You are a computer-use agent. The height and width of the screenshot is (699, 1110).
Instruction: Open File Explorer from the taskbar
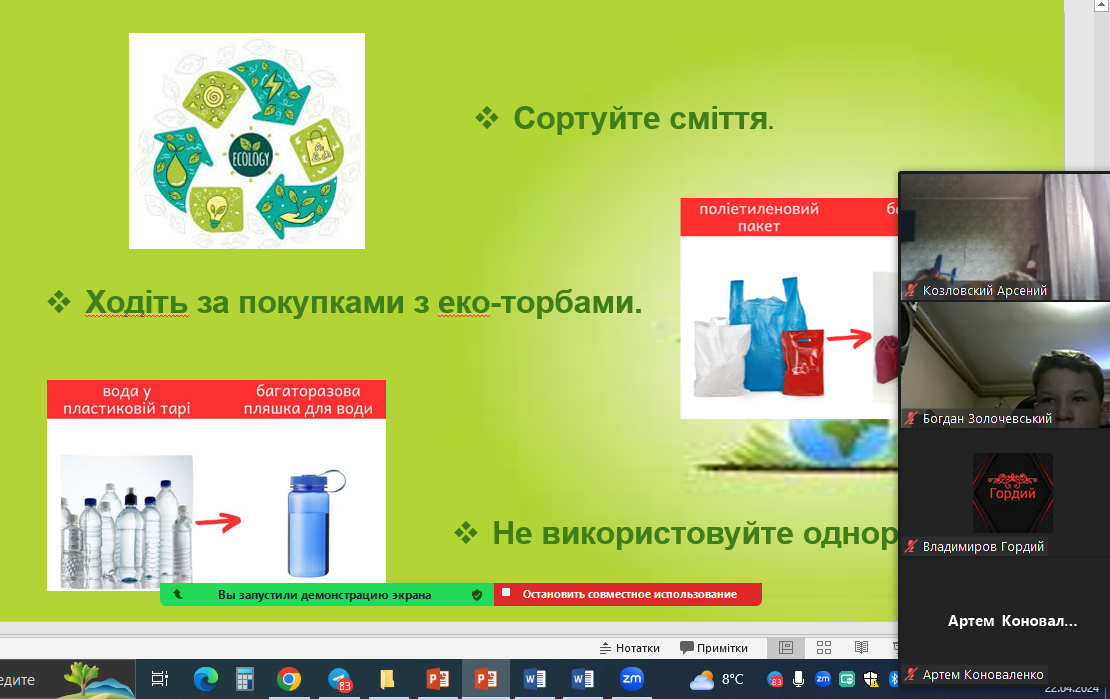387,679
